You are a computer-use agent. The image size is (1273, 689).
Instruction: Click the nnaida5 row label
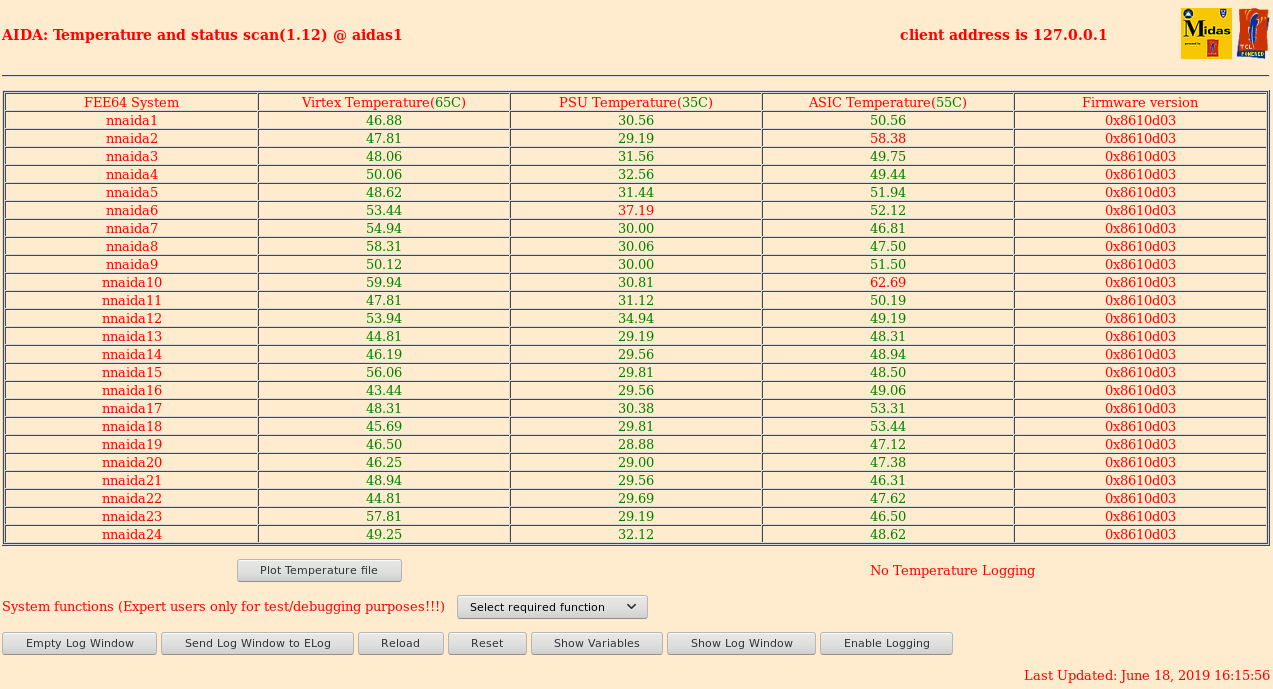click(x=132, y=192)
